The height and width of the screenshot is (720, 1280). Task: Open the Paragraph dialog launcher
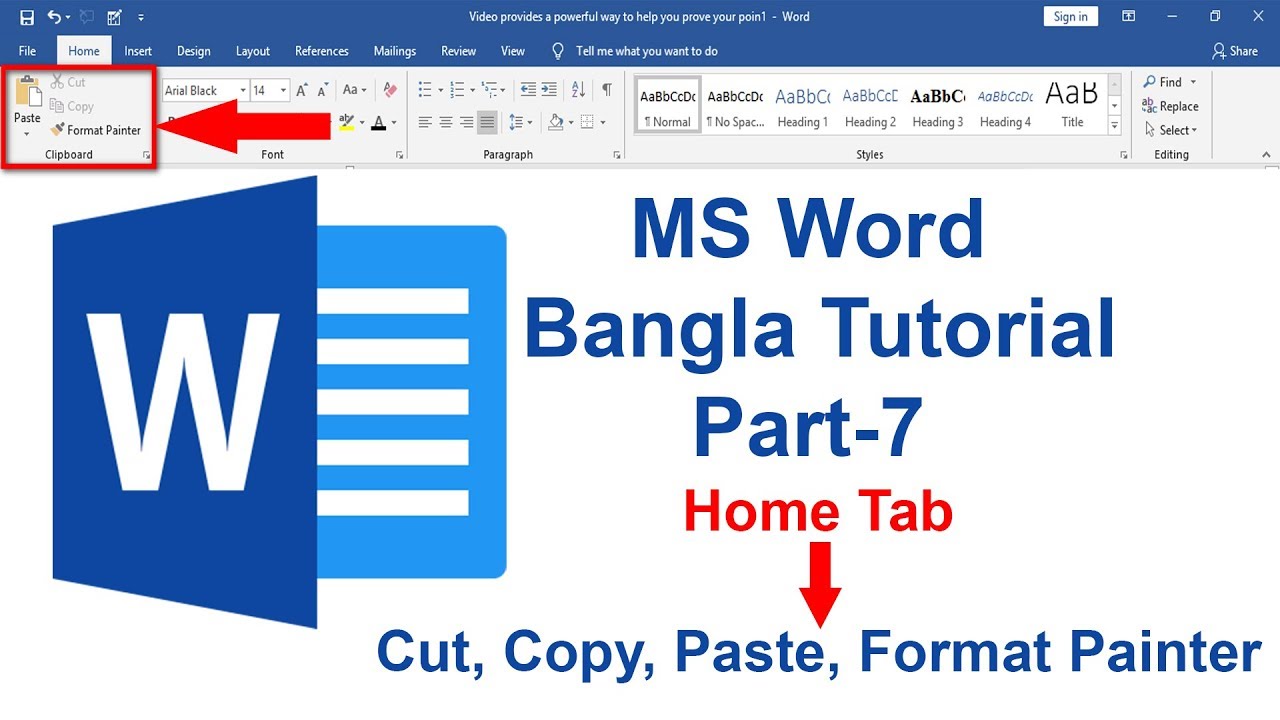coord(616,155)
